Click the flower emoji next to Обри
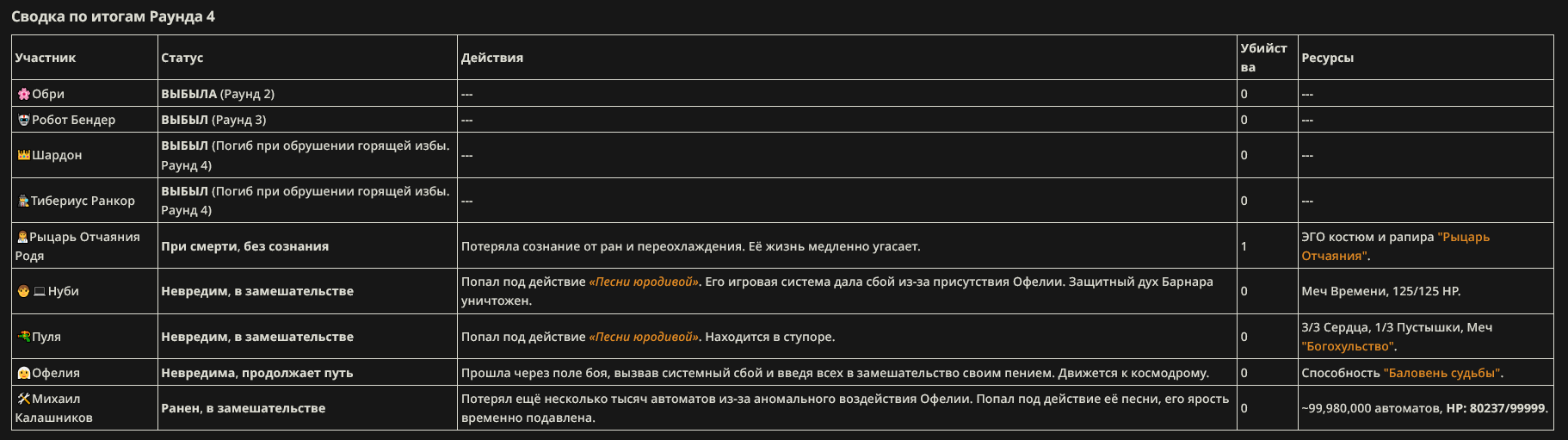Screen dimensions: 1568x440 coord(24,94)
